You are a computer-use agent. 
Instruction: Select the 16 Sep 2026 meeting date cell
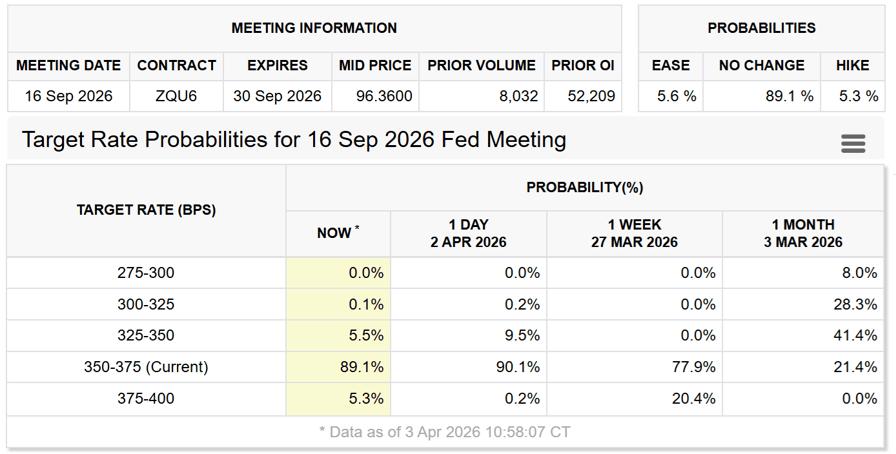(x=69, y=97)
